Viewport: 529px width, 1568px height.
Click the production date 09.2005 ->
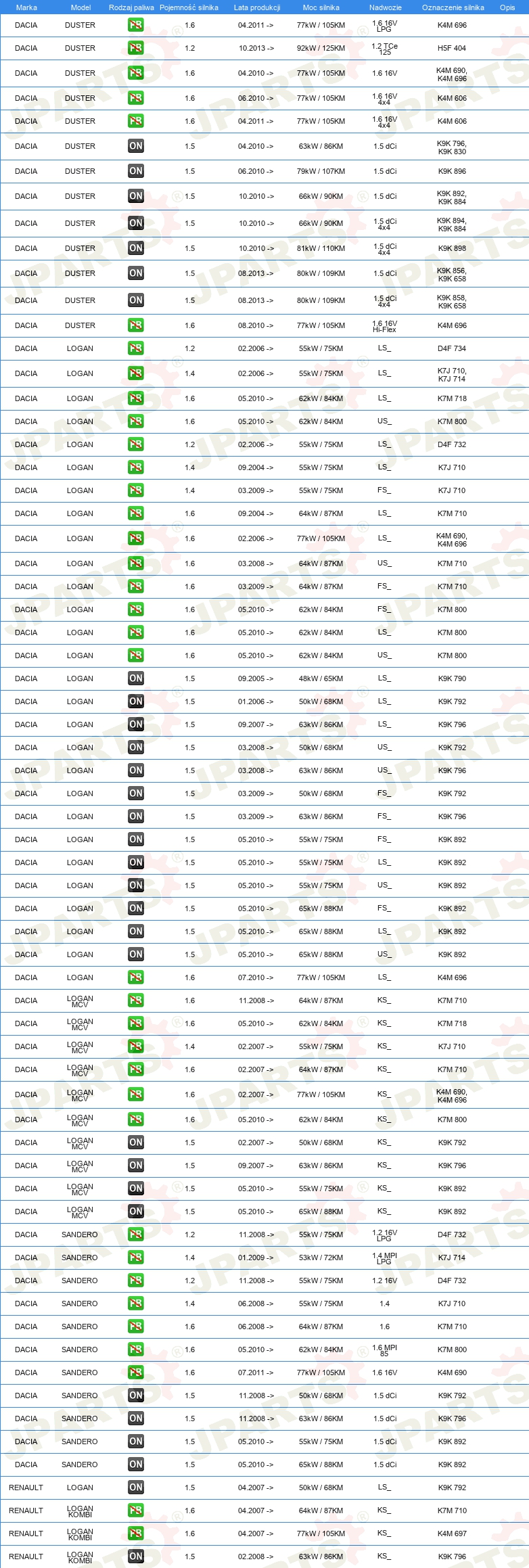[x=256, y=678]
